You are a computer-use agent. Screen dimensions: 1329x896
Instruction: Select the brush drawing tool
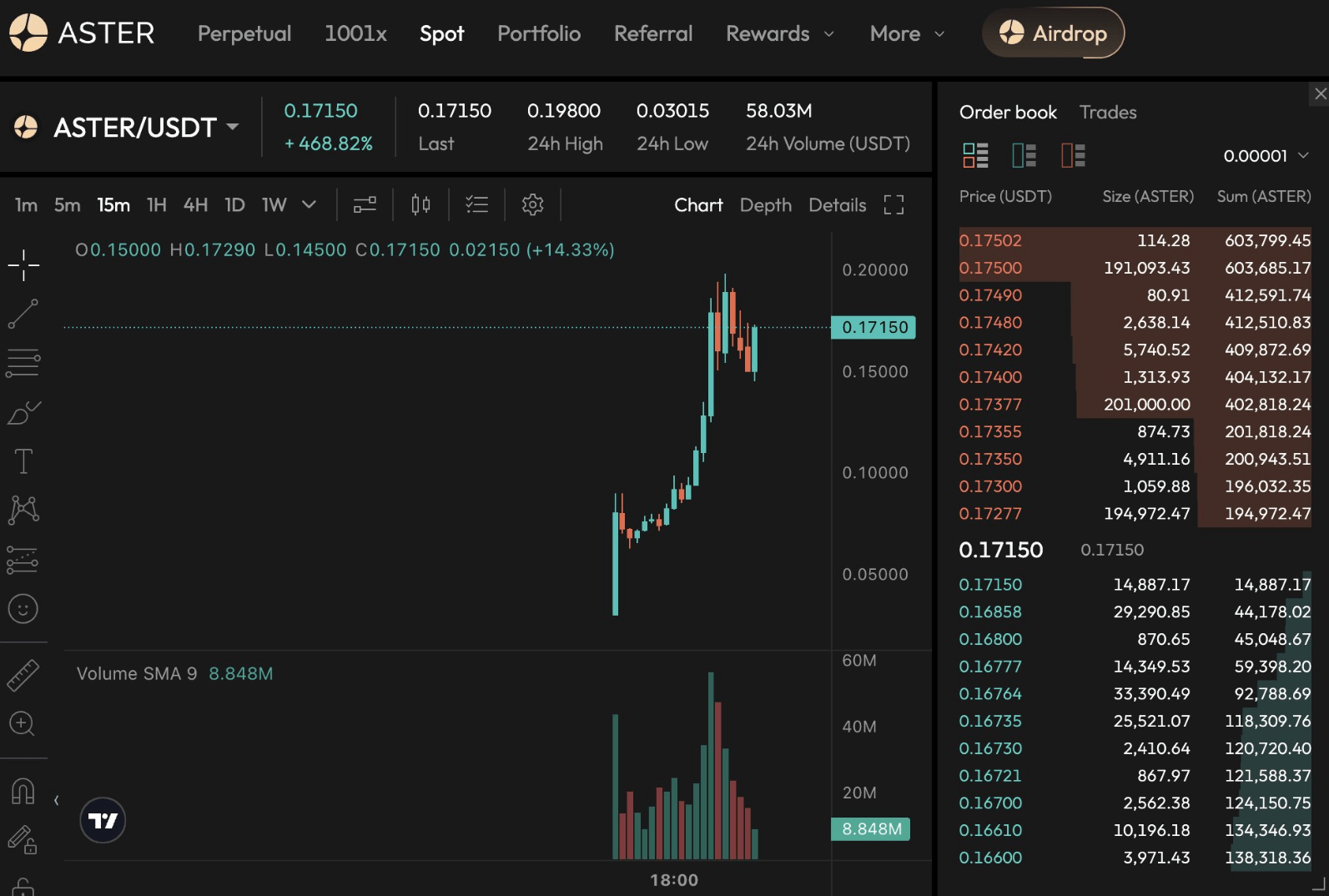pyautogui.click(x=23, y=412)
